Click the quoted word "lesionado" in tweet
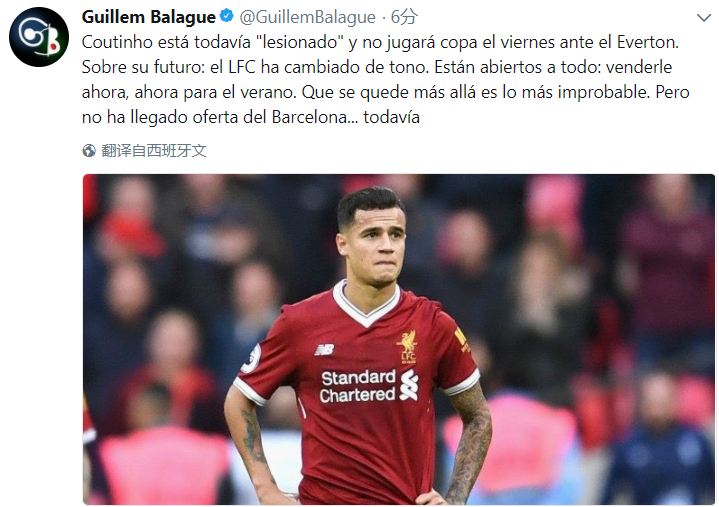The height and width of the screenshot is (507, 719). click(300, 42)
